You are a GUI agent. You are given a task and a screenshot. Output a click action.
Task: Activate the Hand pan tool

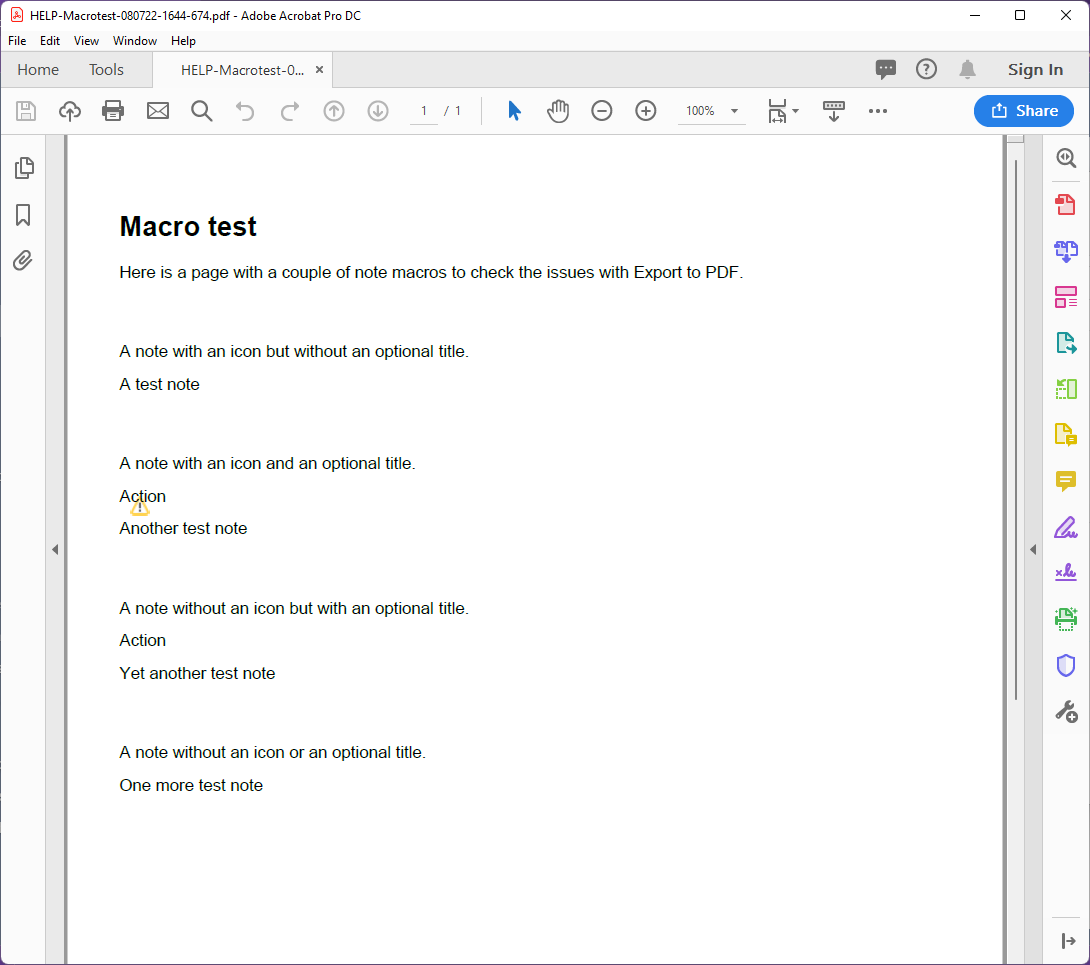tap(558, 111)
